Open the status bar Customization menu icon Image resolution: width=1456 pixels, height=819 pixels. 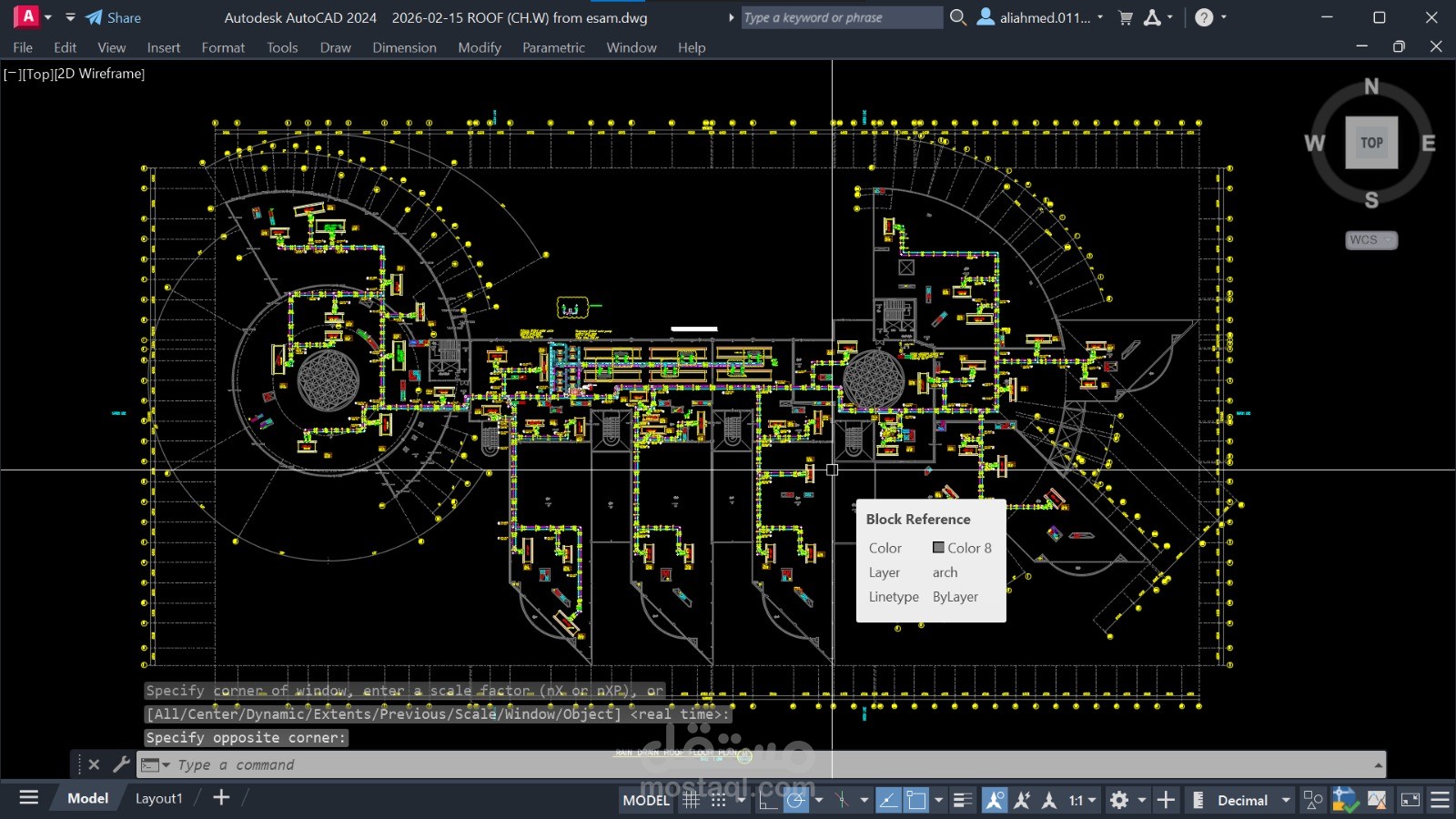(x=1441, y=800)
